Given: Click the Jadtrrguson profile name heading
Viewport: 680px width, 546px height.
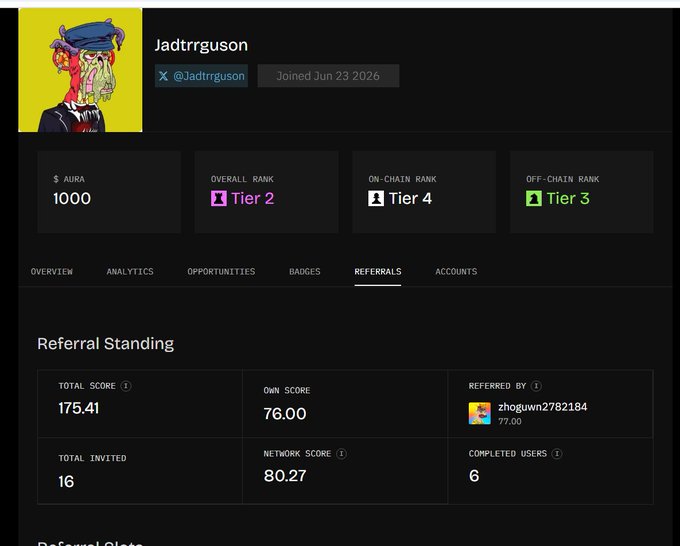Looking at the screenshot, I should pos(201,45).
